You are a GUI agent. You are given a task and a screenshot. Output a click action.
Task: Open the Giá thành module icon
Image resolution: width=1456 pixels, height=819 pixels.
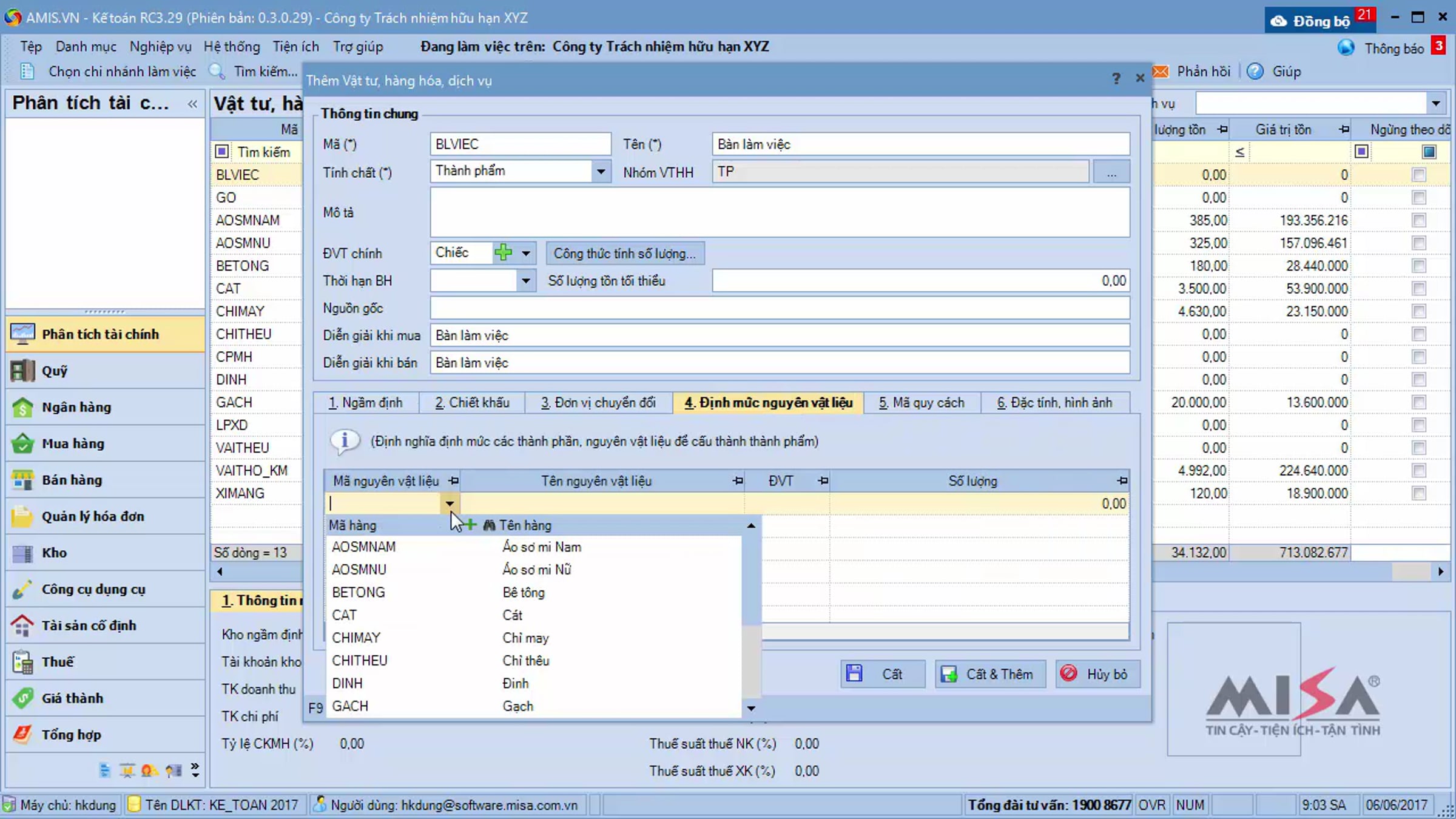pyautogui.click(x=22, y=698)
